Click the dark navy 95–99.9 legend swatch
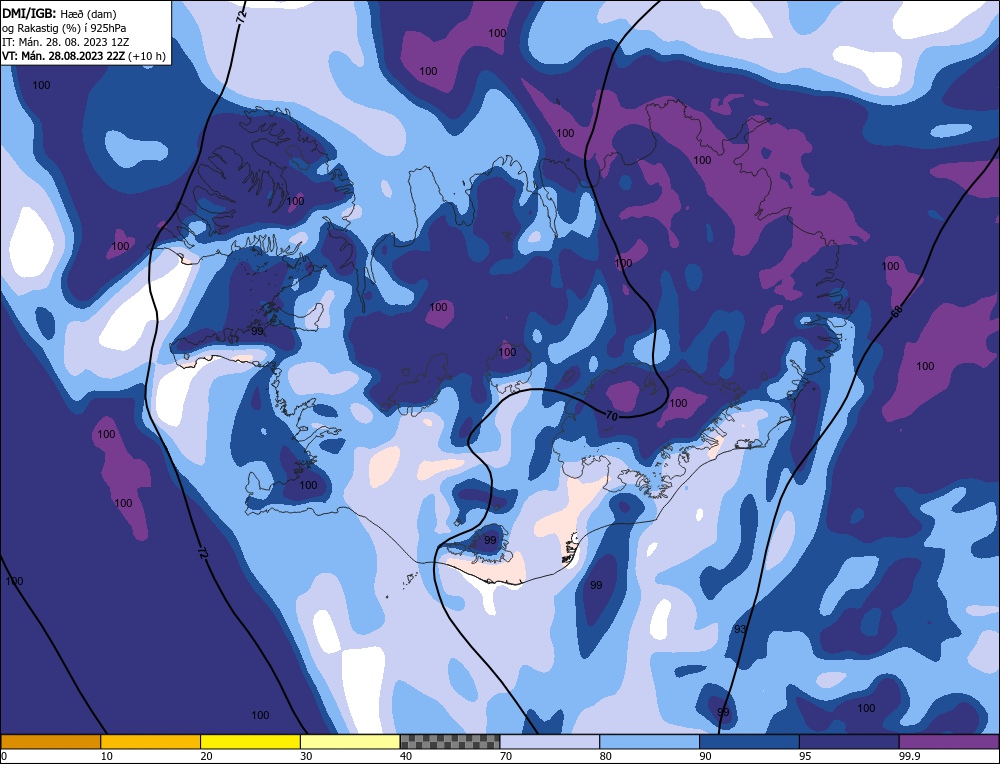This screenshot has width=1000, height=764. tap(849, 741)
